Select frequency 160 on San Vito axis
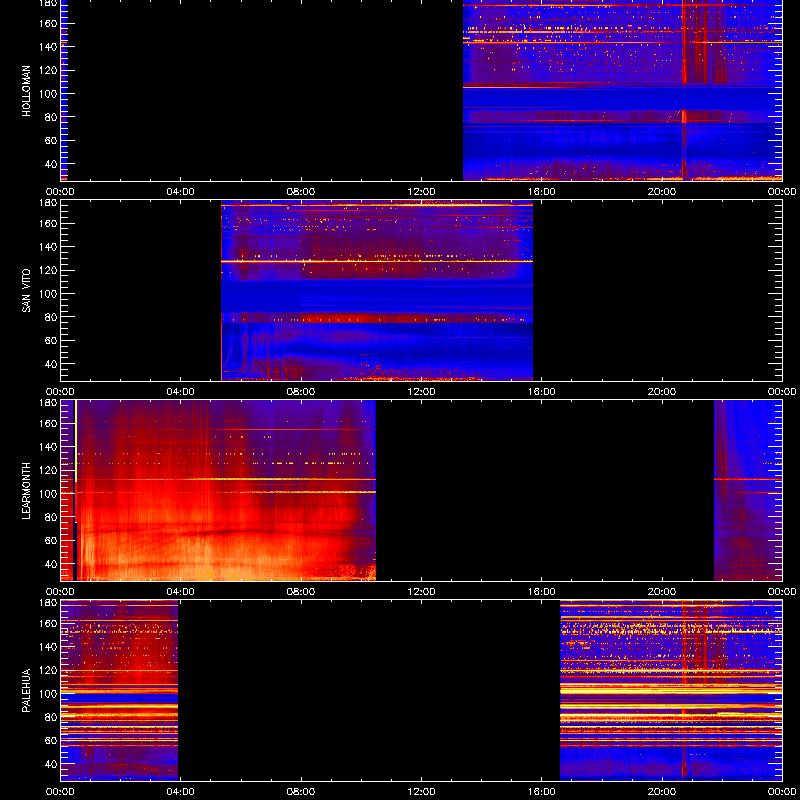The height and width of the screenshot is (800, 800). point(50,223)
